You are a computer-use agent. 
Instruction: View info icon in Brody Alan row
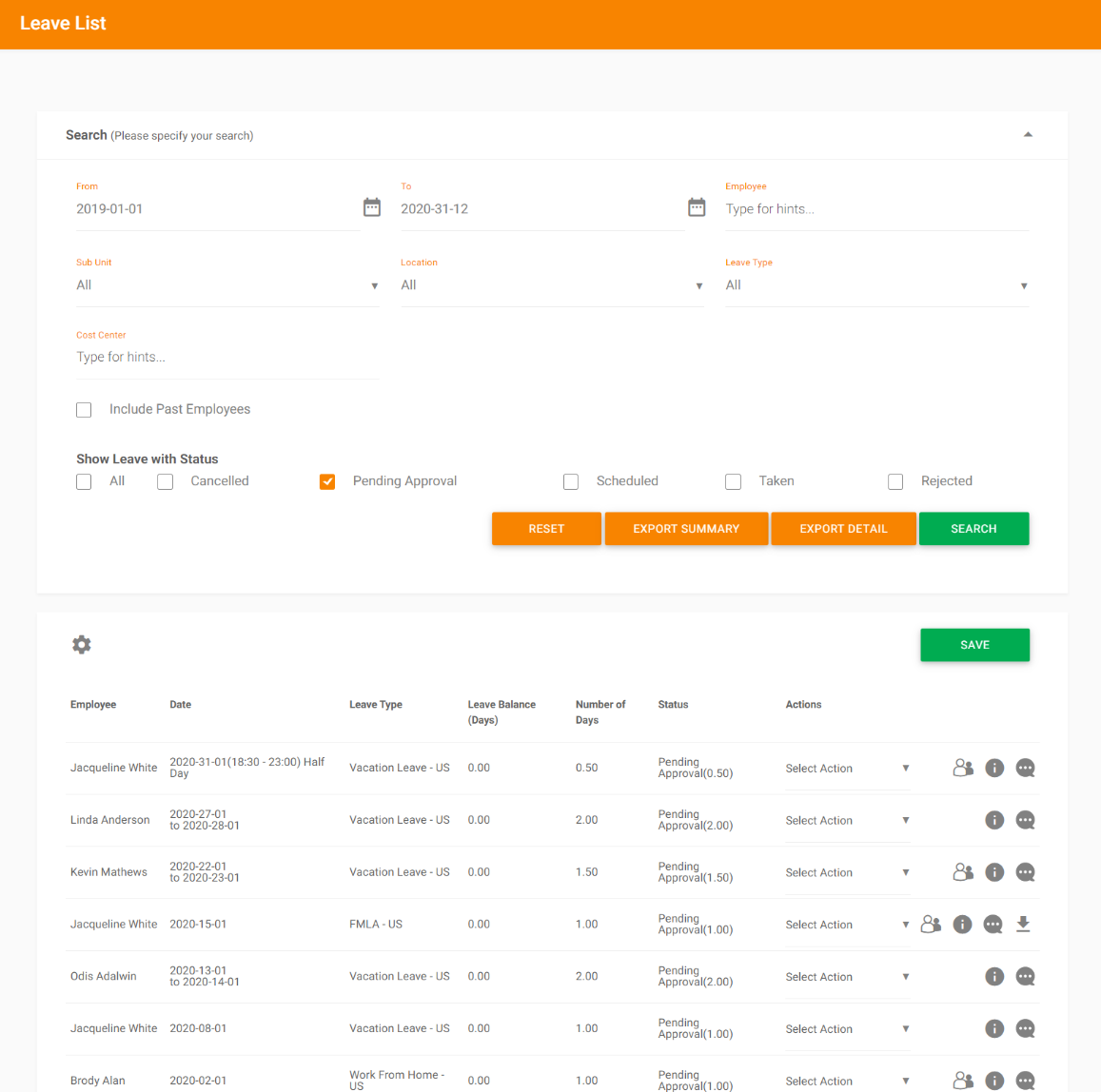(994, 1080)
